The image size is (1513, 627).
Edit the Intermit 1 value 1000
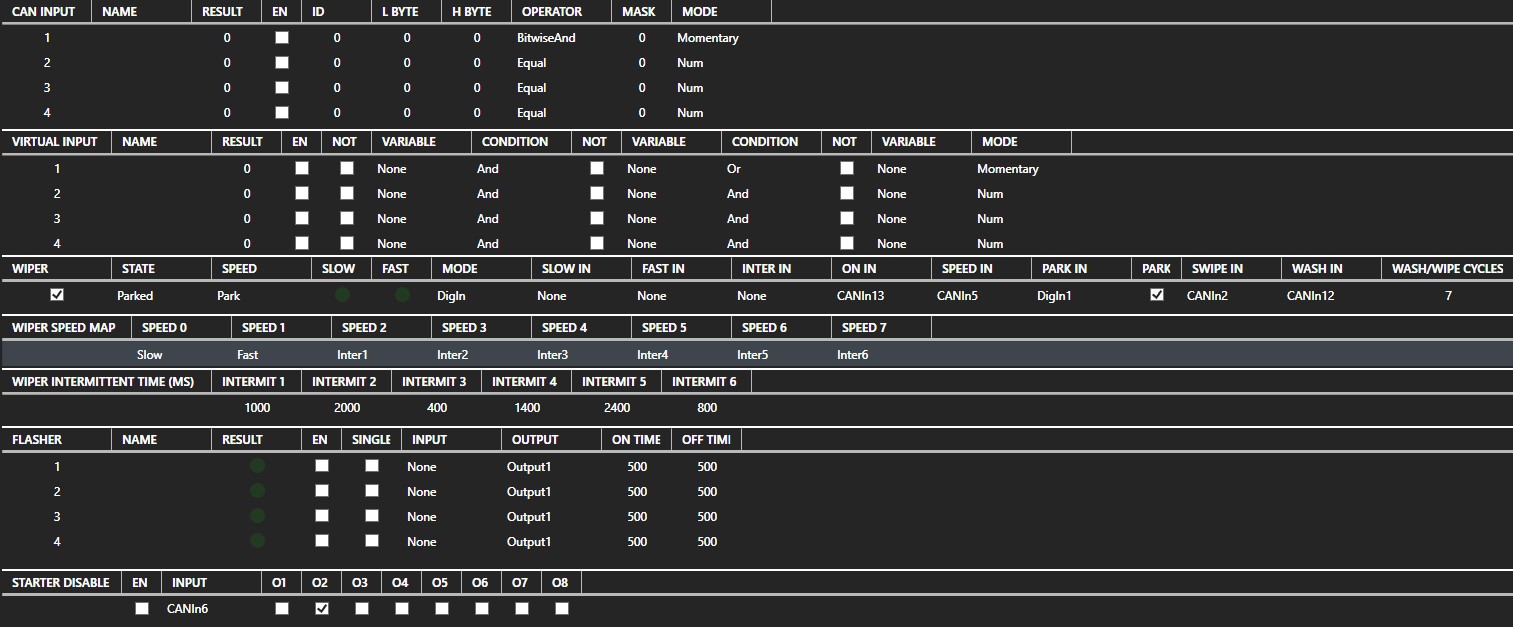pos(257,408)
